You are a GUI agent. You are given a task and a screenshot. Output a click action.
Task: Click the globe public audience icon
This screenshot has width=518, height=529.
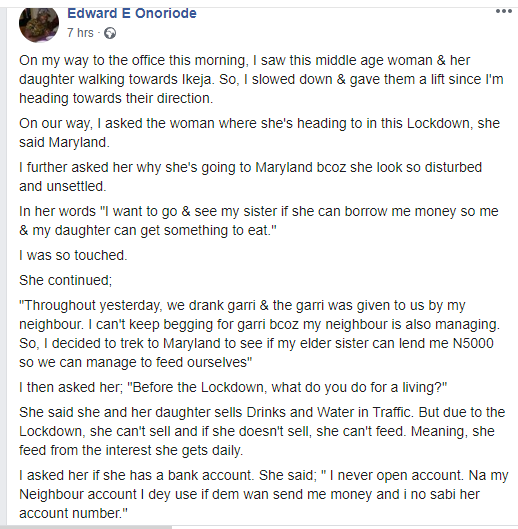click(110, 33)
